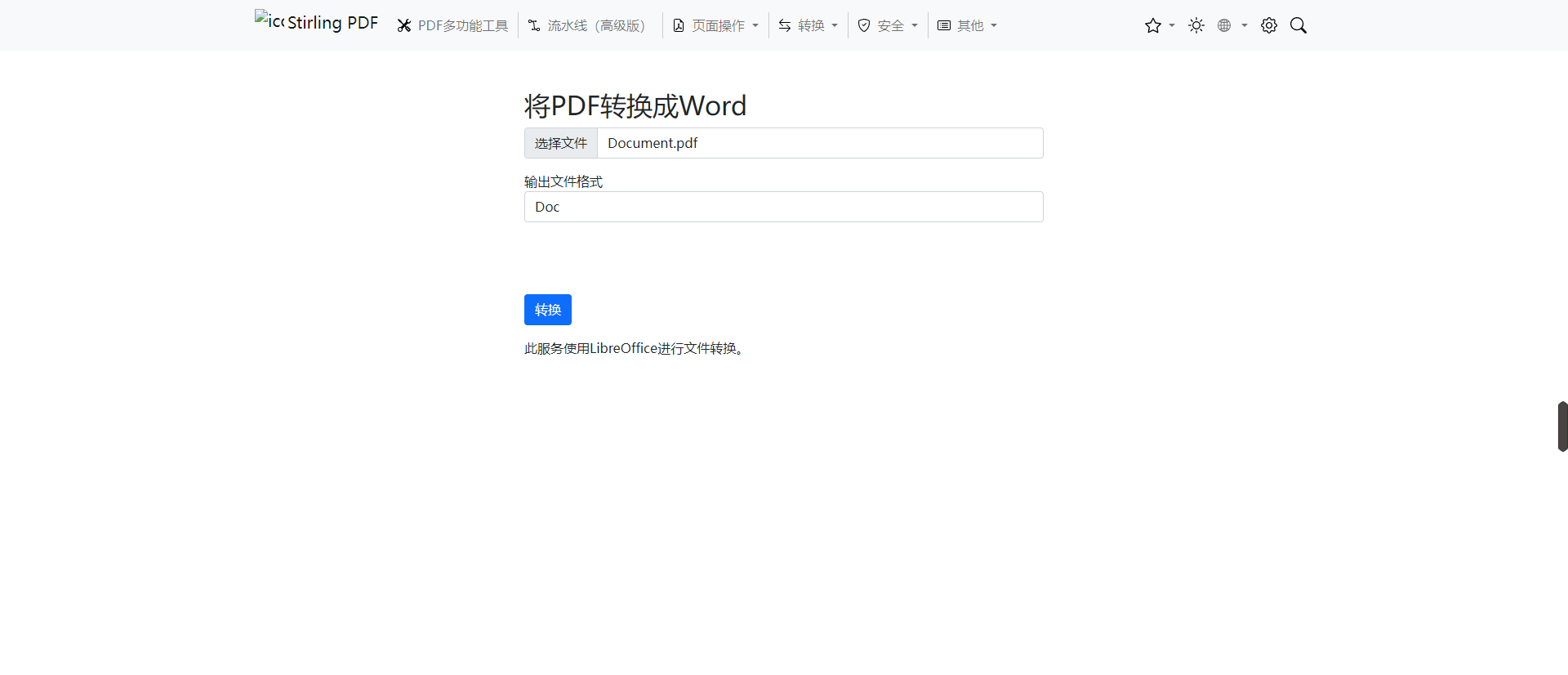
Task: Click the 转换 swap arrows icon
Action: 785,26
